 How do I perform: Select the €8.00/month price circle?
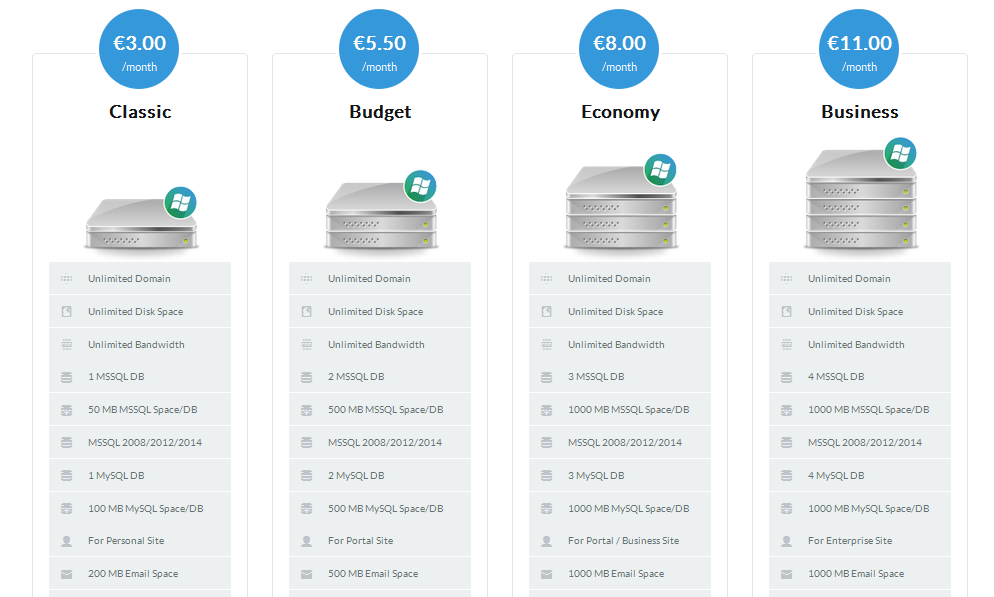click(619, 49)
